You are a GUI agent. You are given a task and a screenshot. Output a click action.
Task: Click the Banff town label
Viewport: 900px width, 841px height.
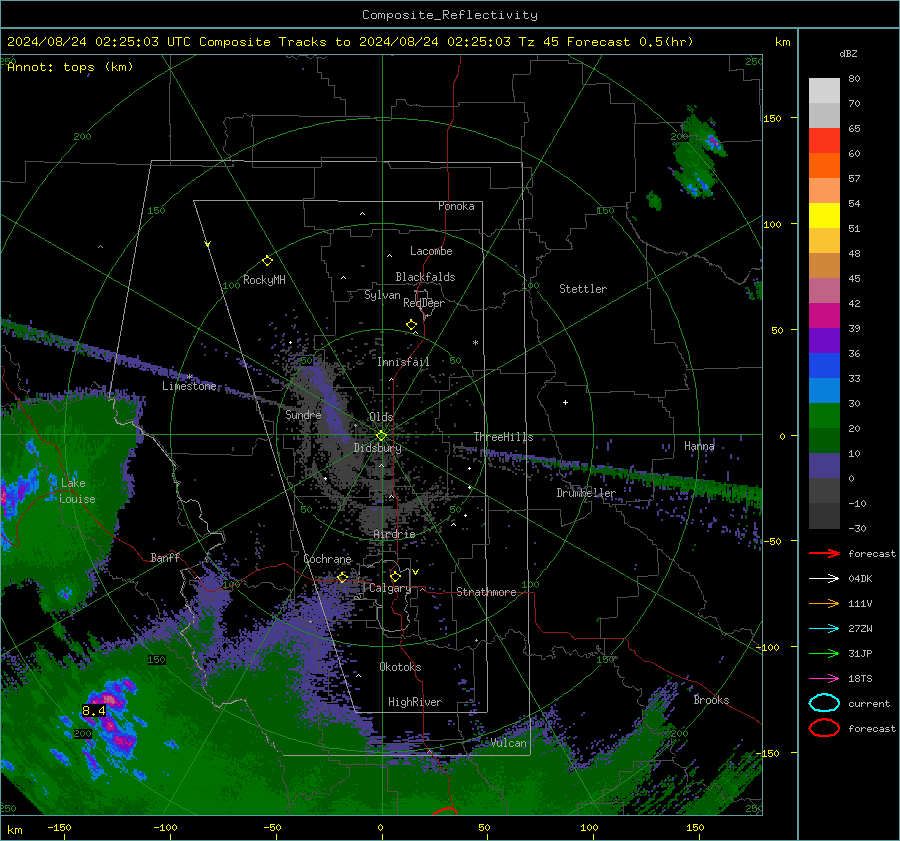click(165, 557)
